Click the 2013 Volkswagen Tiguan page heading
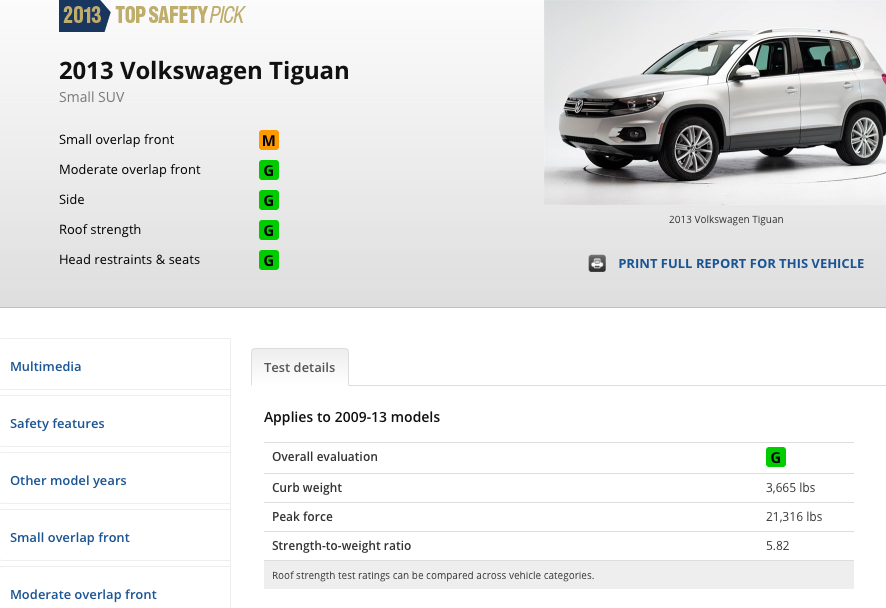886x608 pixels. click(204, 71)
